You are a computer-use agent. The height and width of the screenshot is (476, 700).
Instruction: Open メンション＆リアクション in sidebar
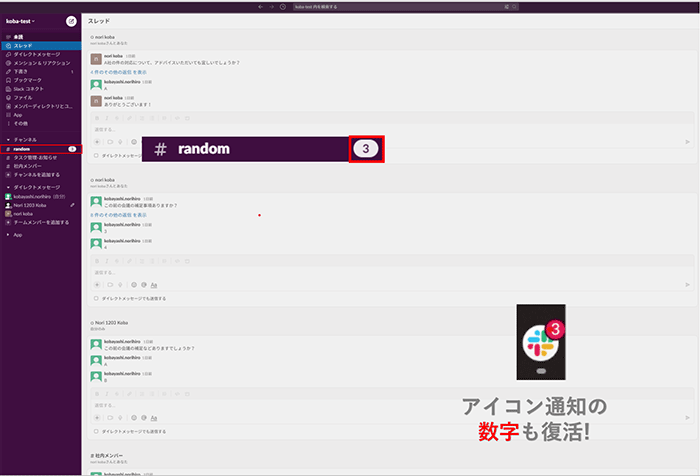pos(41,63)
